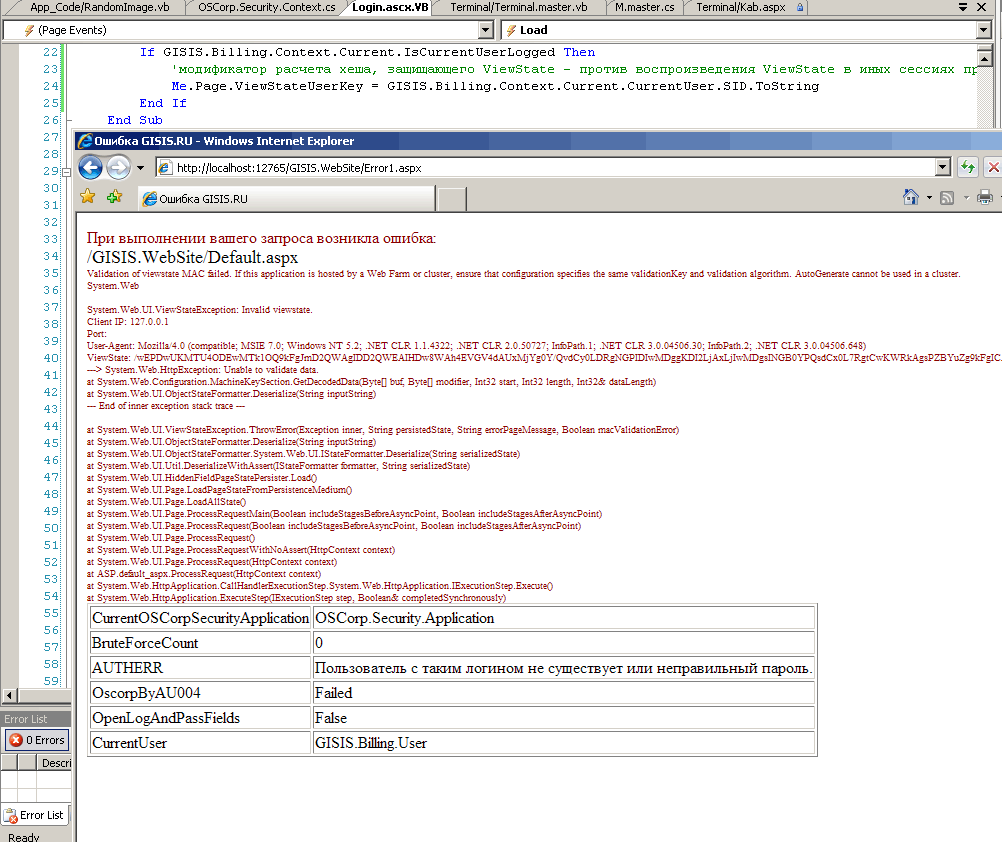Image resolution: width=1002 pixels, height=842 pixels.
Task: Stop loading the page in IE
Action: 992,167
